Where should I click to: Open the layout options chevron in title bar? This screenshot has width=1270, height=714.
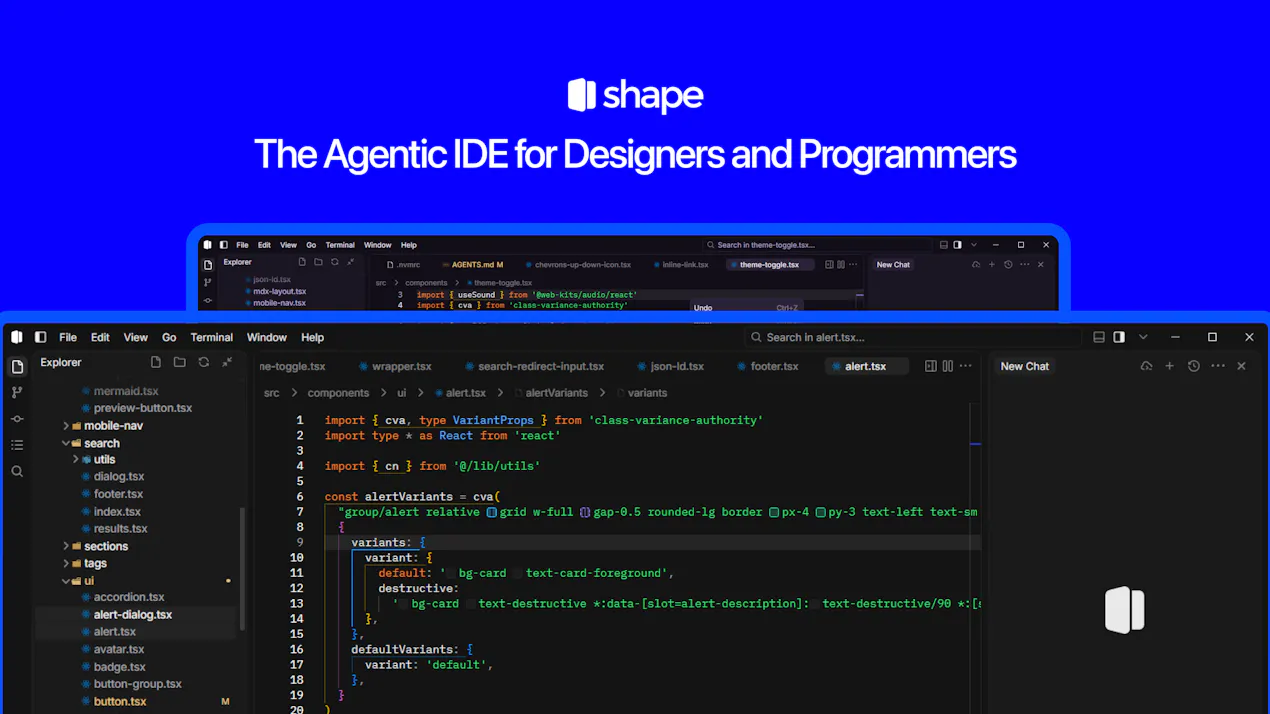[1143, 338]
